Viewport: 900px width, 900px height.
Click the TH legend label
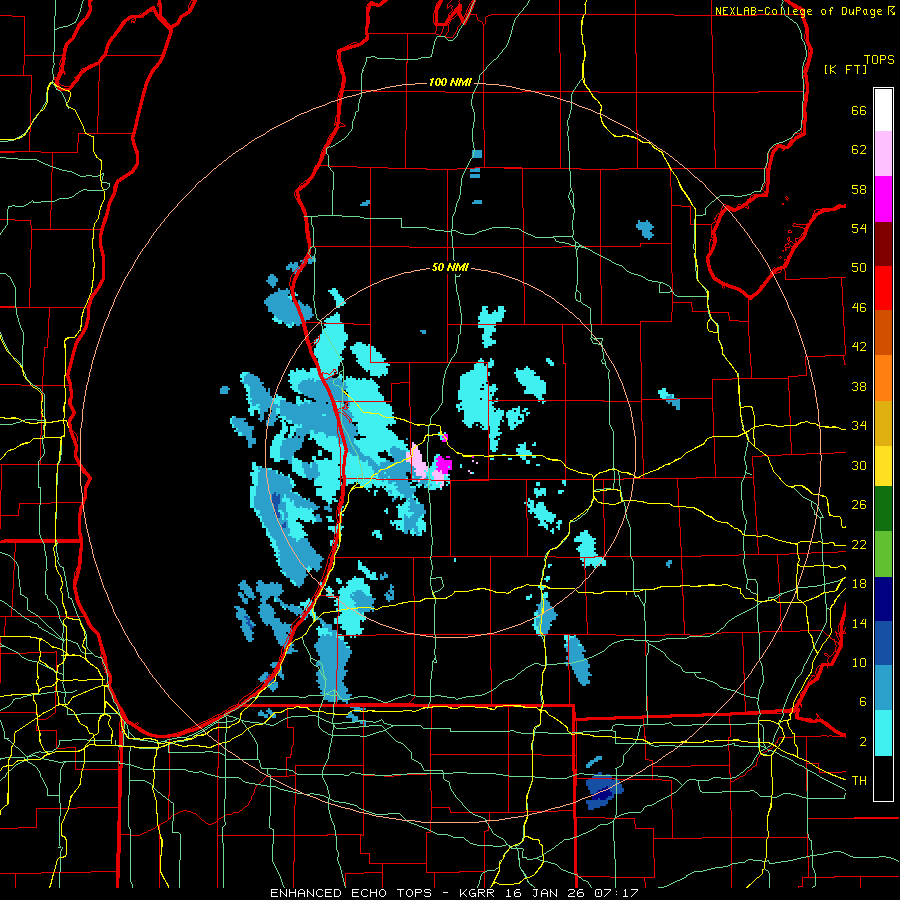coord(859,780)
